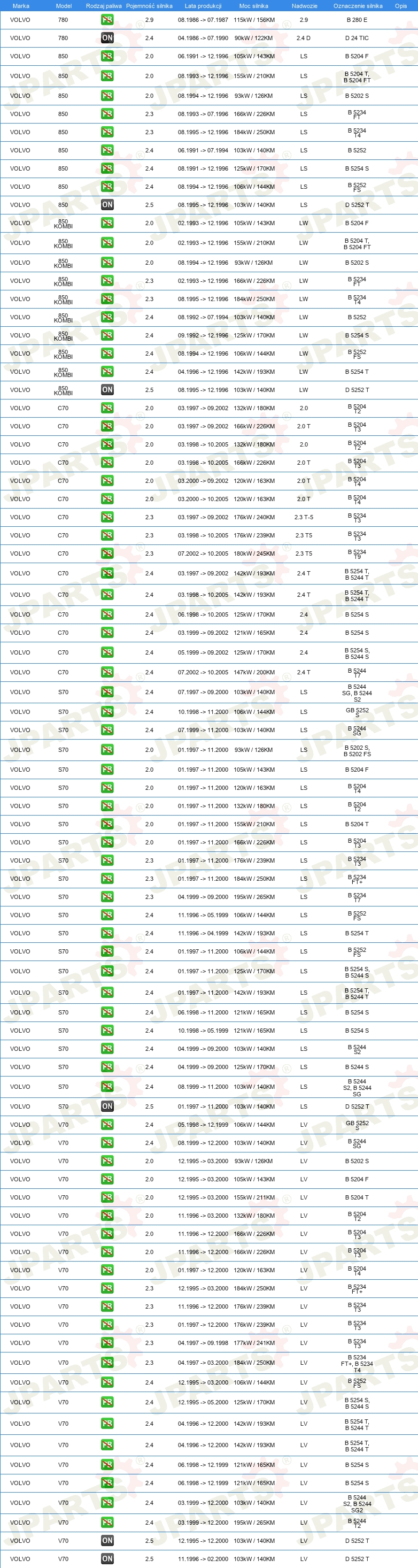The image size is (418, 1568).
Task: Click the PB icon in the C70 147kW / 200KM row
Action: pyautogui.click(x=107, y=672)
